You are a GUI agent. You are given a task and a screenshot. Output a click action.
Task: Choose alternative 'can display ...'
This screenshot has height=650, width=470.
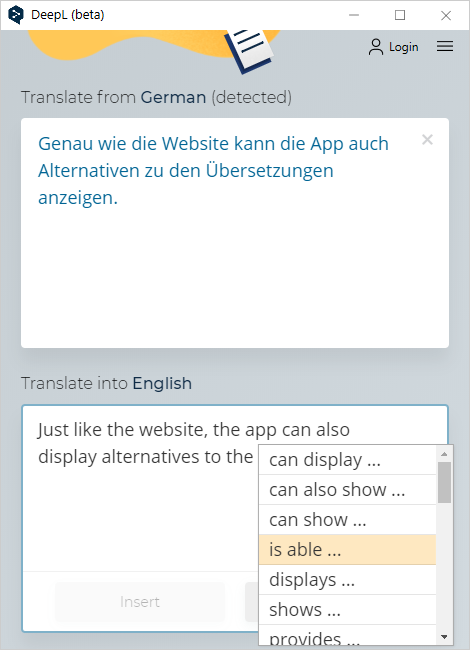click(x=347, y=460)
